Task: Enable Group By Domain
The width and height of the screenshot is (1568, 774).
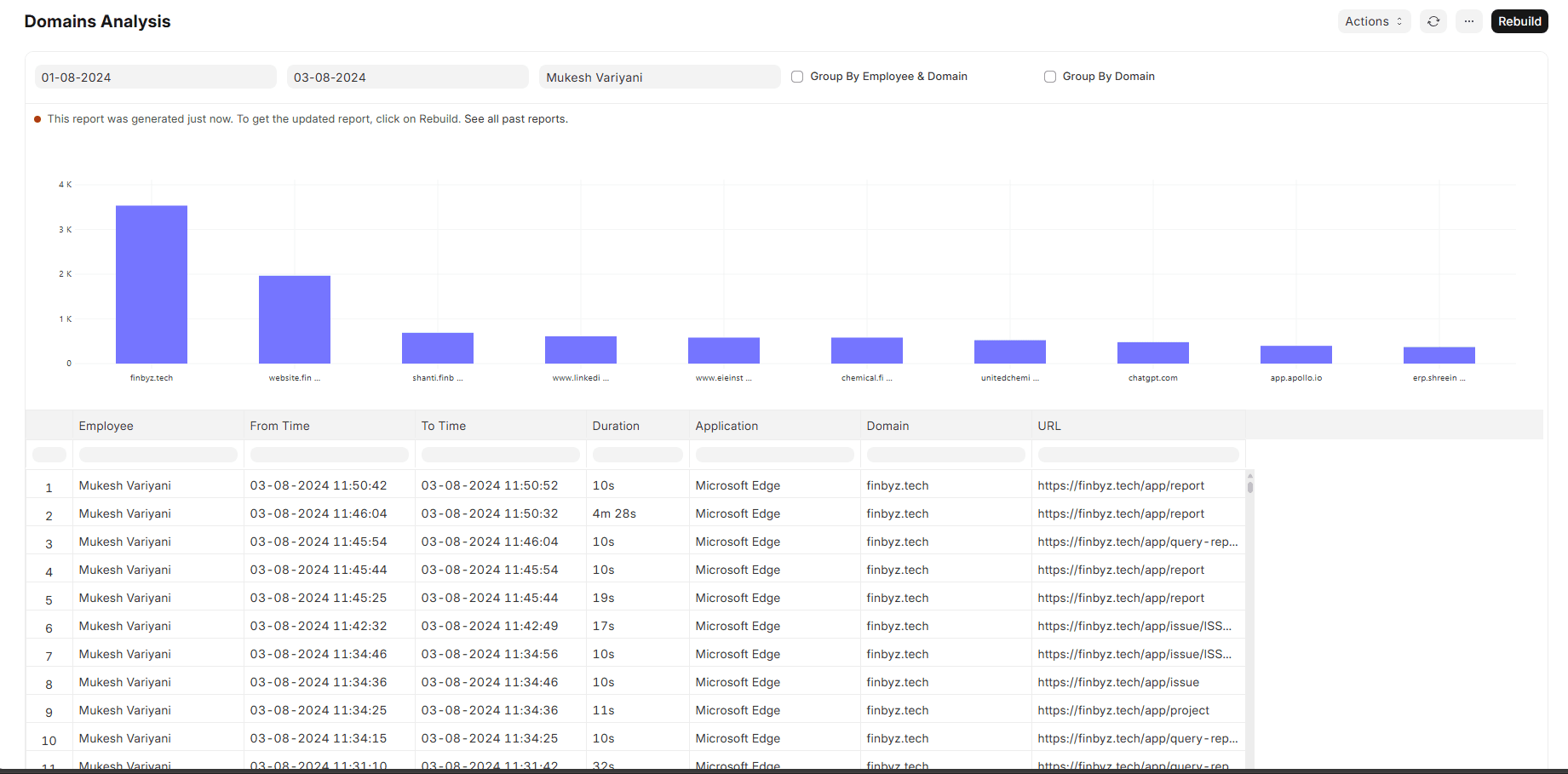Action: point(1050,76)
